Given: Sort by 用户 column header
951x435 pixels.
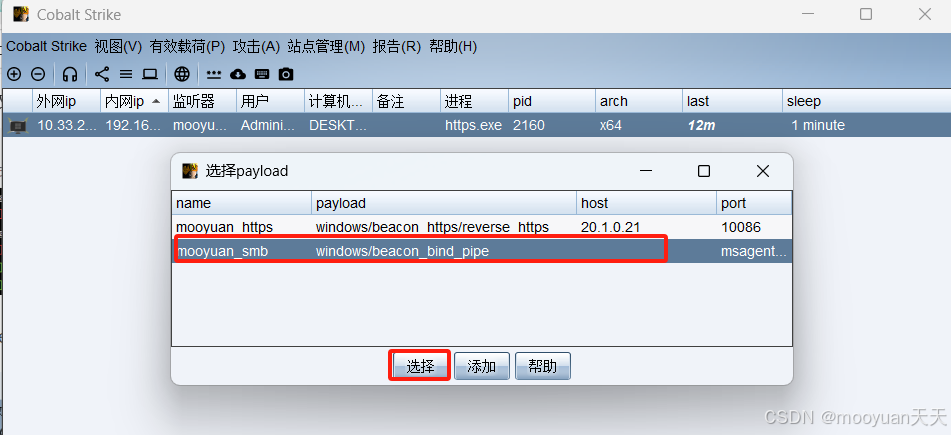Looking at the screenshot, I should click(x=271, y=101).
